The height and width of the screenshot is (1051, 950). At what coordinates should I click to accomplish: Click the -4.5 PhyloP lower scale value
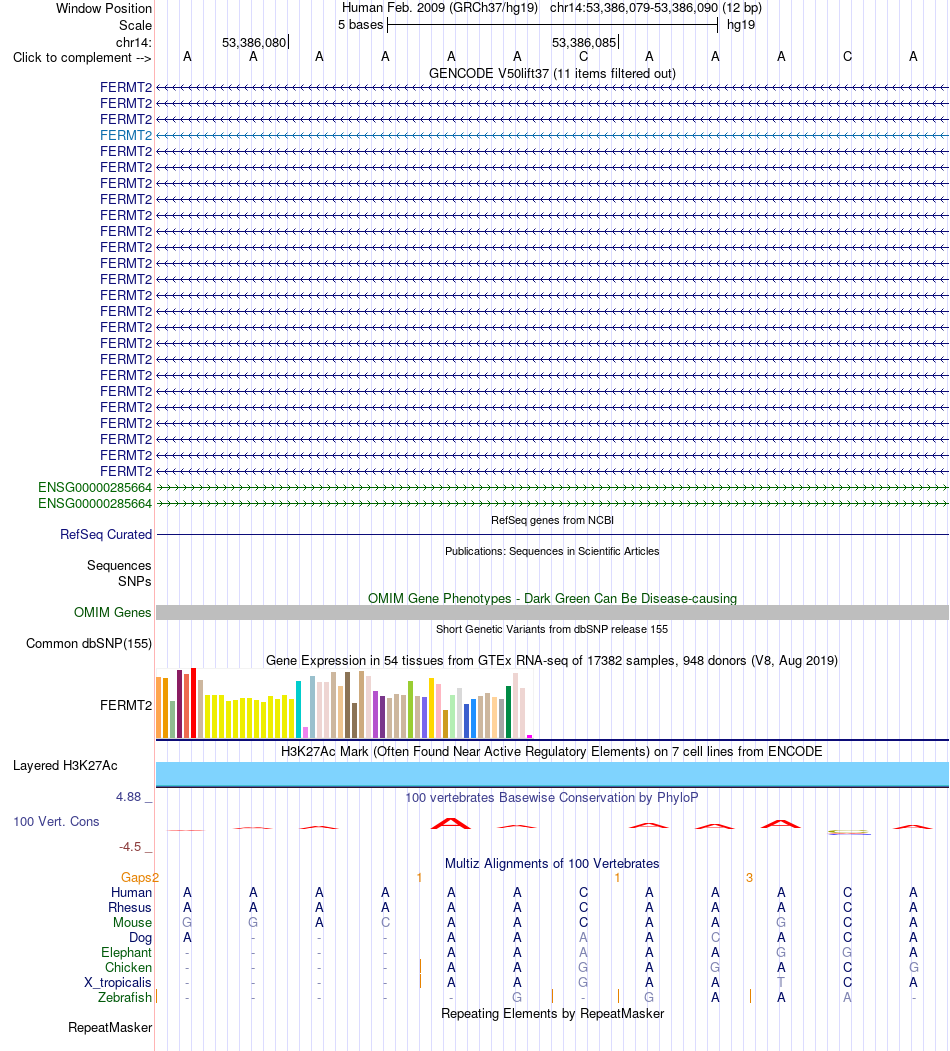point(130,847)
